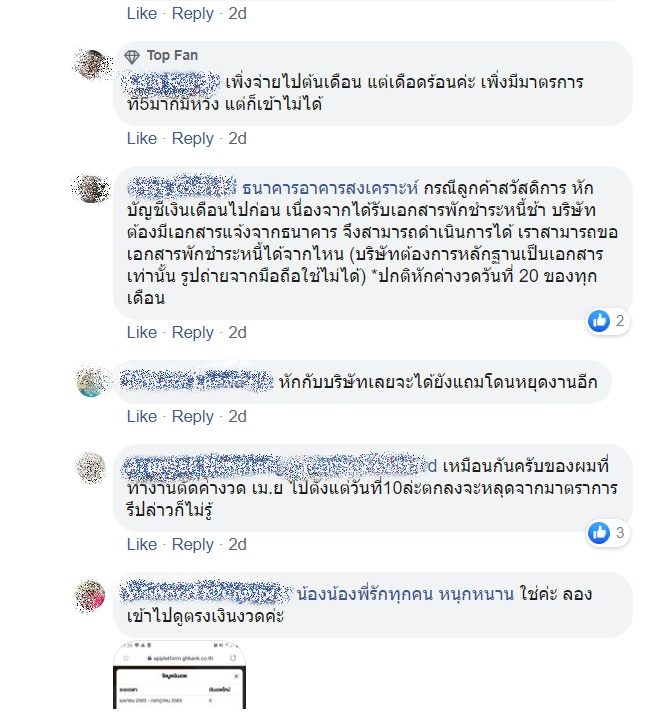
Task: Reply to the Top Fan comment
Action: tap(192, 139)
